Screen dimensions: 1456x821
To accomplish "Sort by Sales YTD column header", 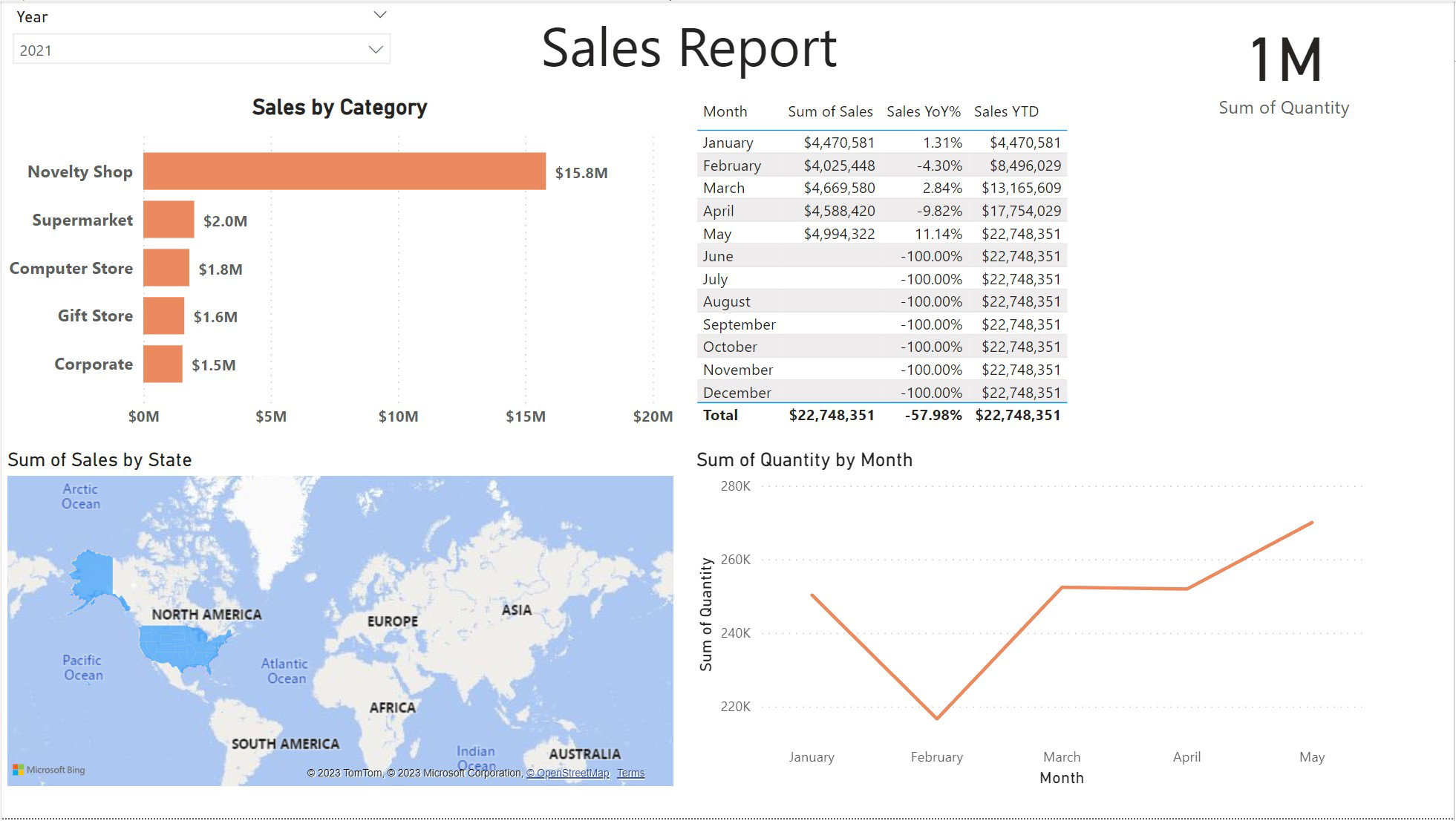I will click(x=1006, y=111).
